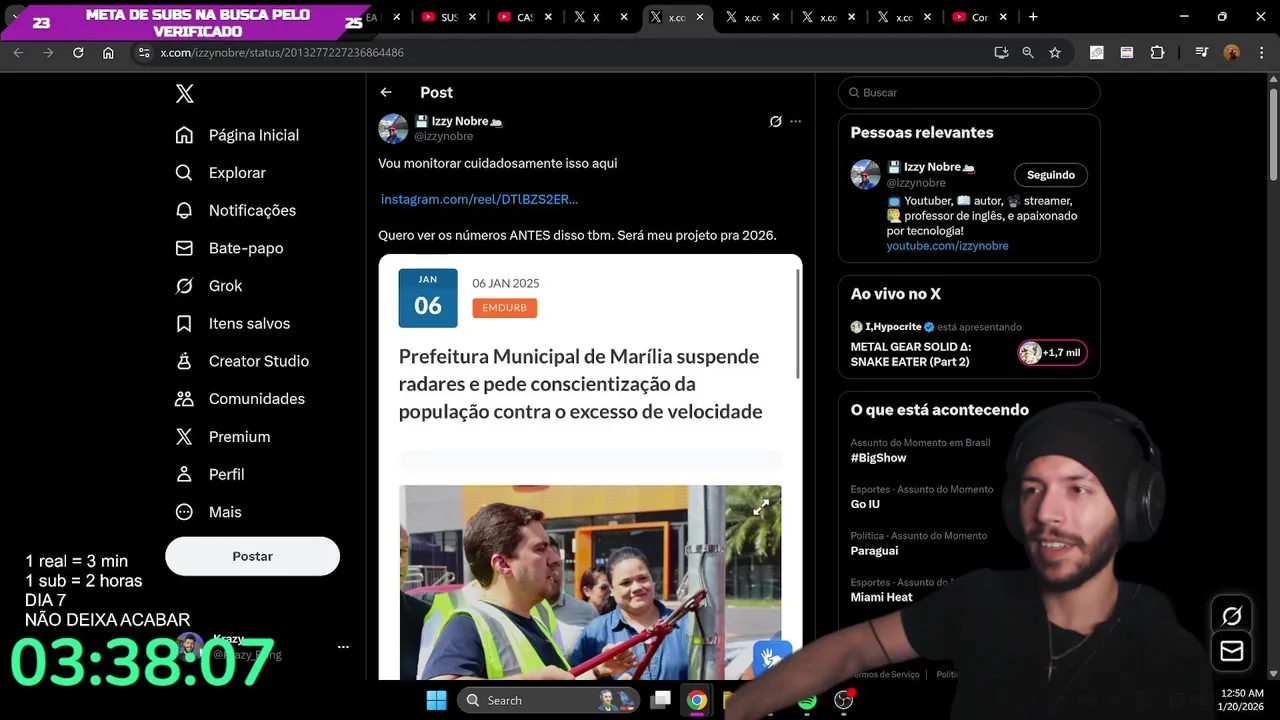Open Windows Start menu
Screen dimensions: 1280x720
click(x=437, y=700)
